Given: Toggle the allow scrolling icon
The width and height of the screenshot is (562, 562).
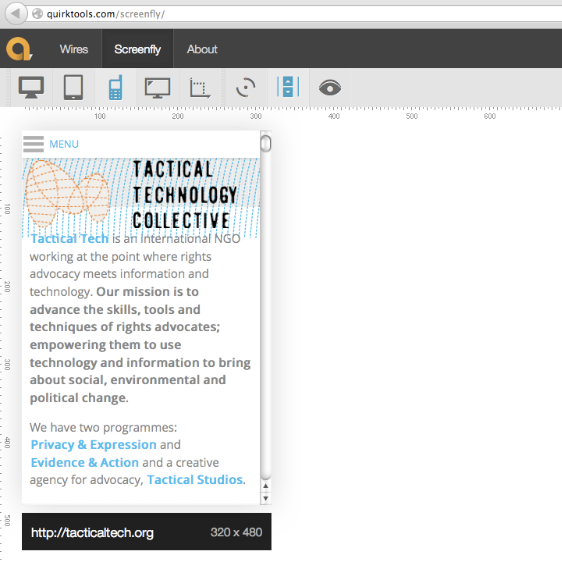Looking at the screenshot, I should pyautogui.click(x=288, y=86).
